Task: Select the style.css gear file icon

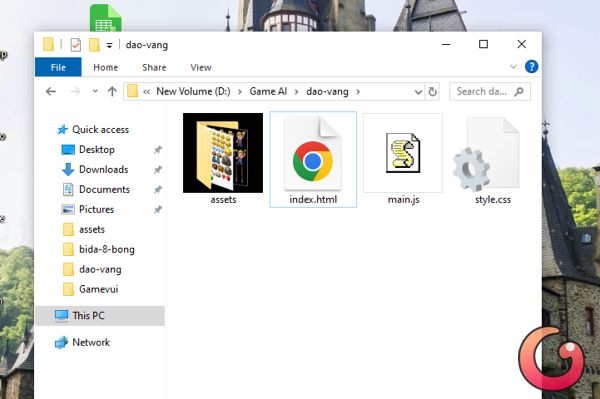Action: pyautogui.click(x=486, y=155)
